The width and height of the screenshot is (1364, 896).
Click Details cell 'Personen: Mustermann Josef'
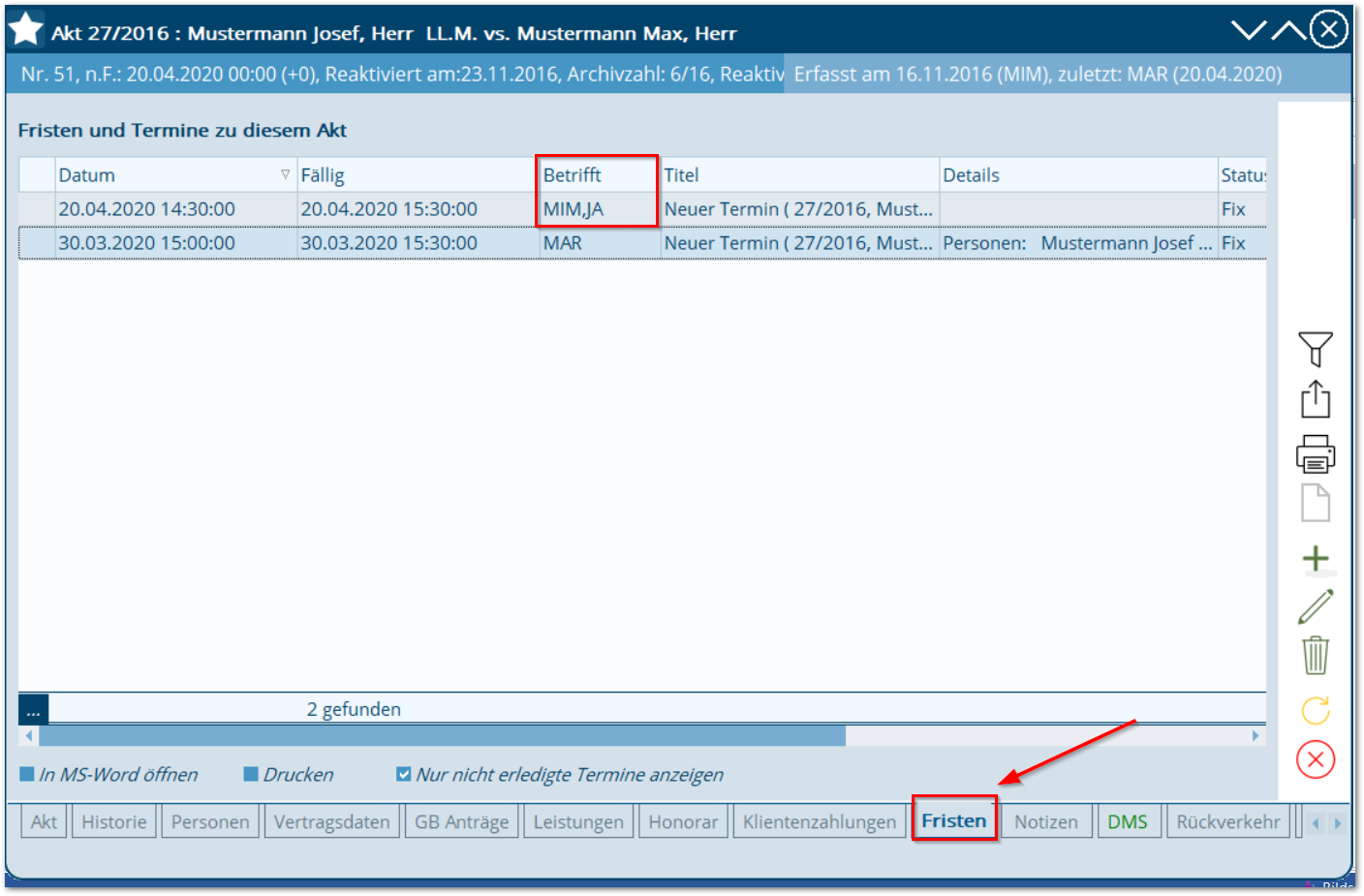pos(1078,242)
